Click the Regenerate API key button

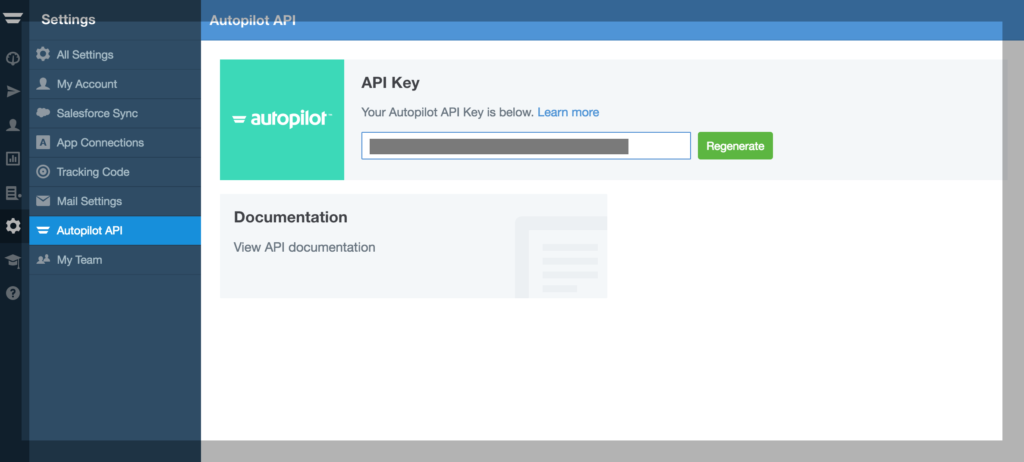[735, 146]
